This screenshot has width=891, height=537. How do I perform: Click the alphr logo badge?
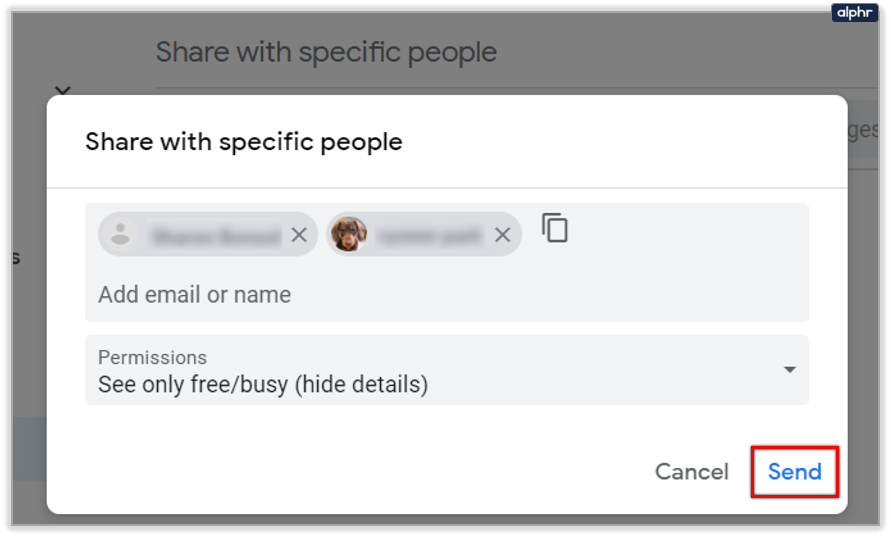point(853,13)
